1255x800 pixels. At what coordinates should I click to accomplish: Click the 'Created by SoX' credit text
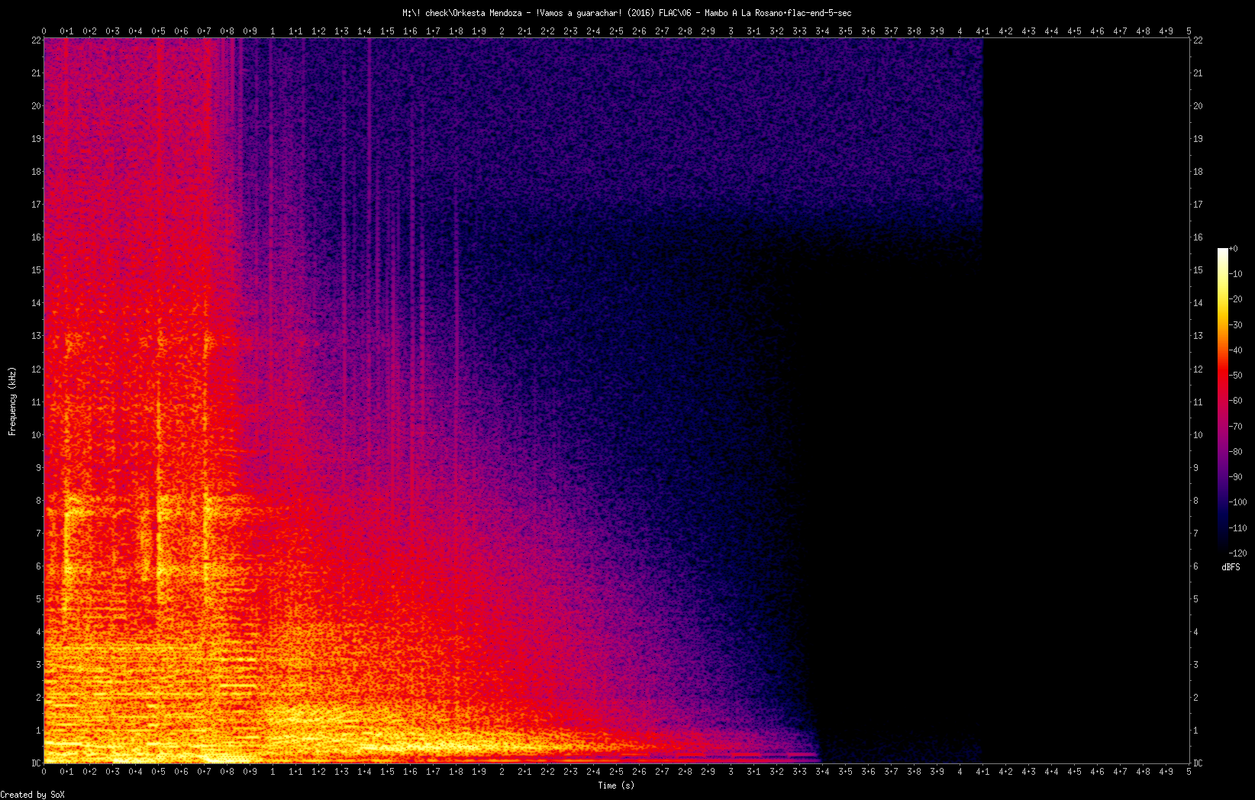[34, 794]
